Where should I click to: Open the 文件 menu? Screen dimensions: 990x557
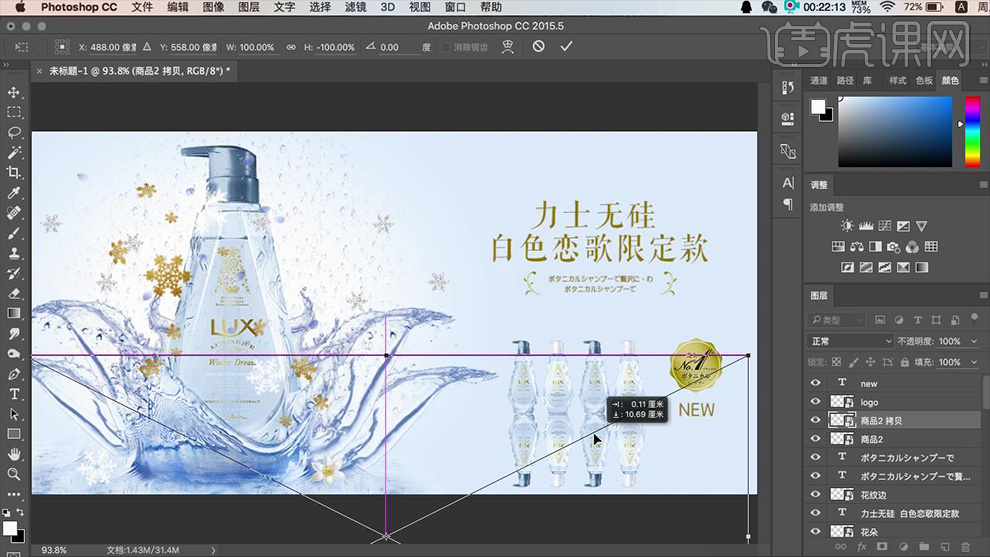click(142, 7)
